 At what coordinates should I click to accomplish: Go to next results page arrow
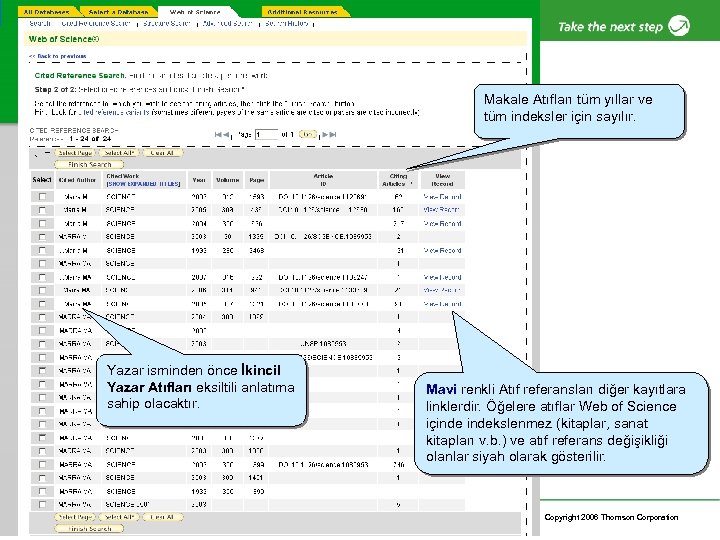[x=325, y=135]
